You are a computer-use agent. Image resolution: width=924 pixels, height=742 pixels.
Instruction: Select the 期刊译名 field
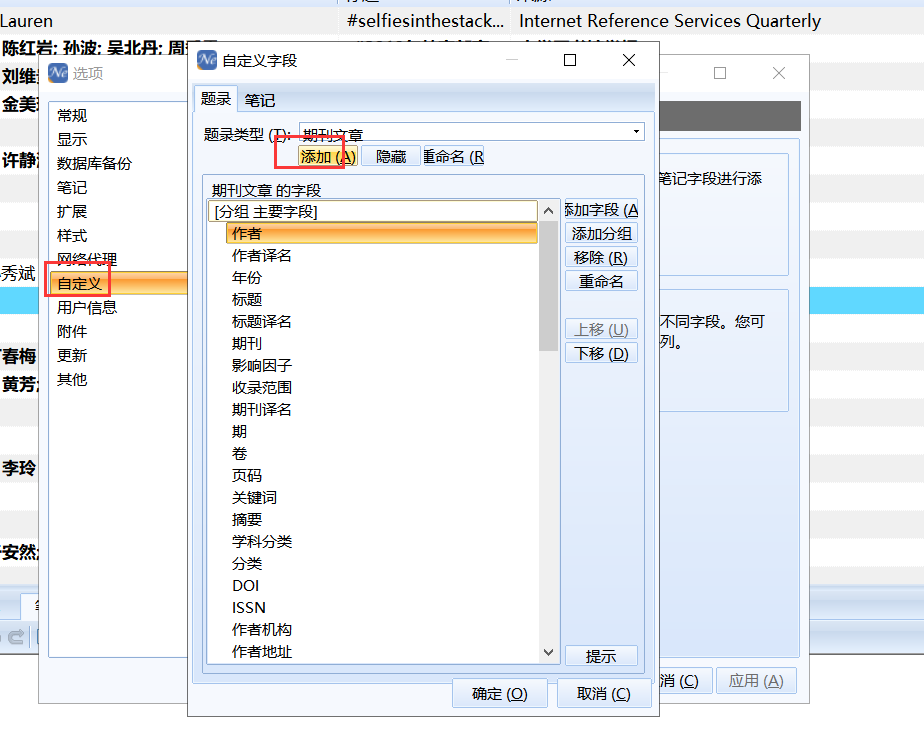(x=262, y=410)
